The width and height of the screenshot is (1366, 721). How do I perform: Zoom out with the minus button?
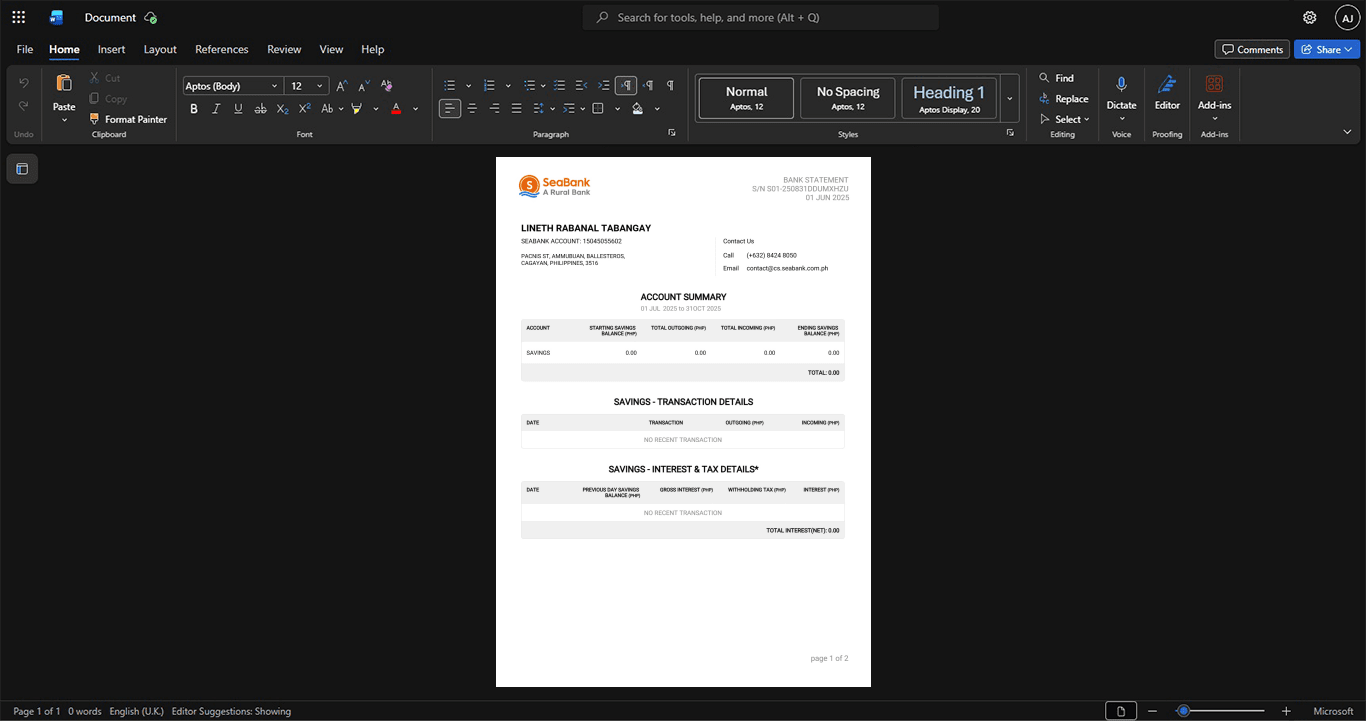(x=1152, y=711)
